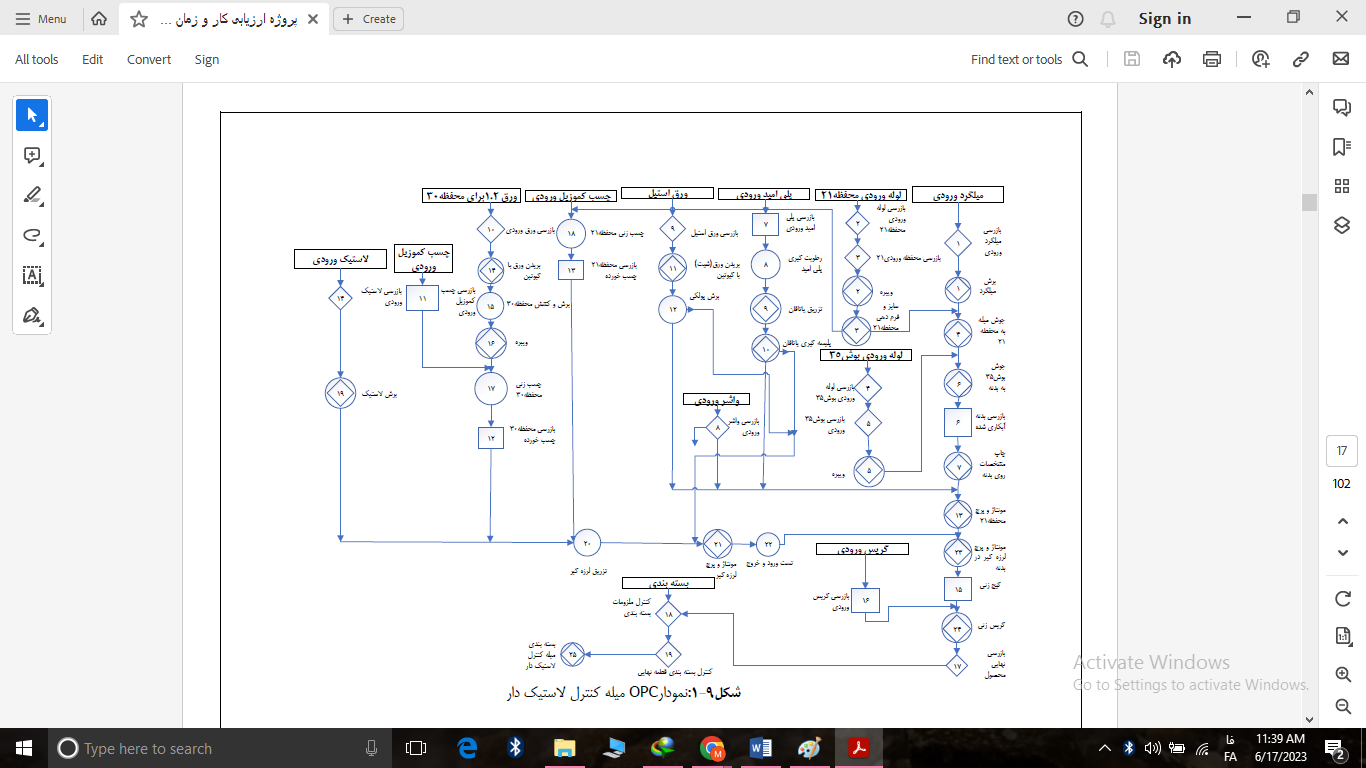Open the All tools tab
Screen dimensions: 1366x768
37,59
